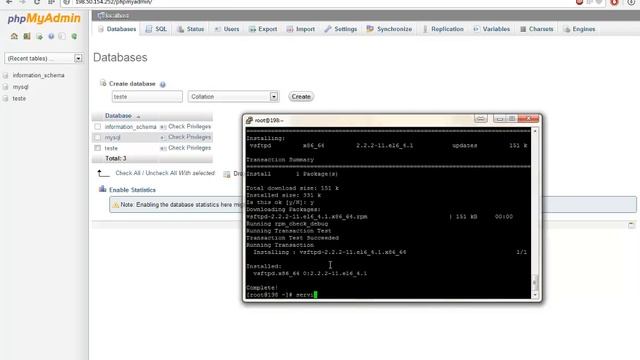The height and width of the screenshot is (360, 640).
Task: Open the query window icon in sidebar
Action: pos(39,36)
